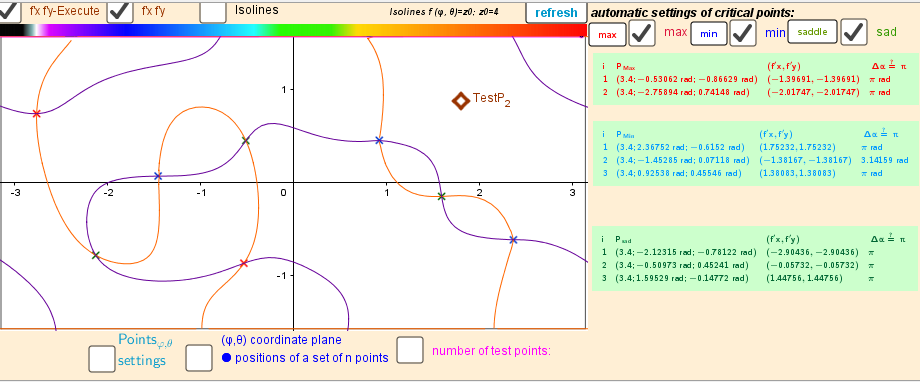Select the green saddle cross near φ=-0.51

[245, 141]
